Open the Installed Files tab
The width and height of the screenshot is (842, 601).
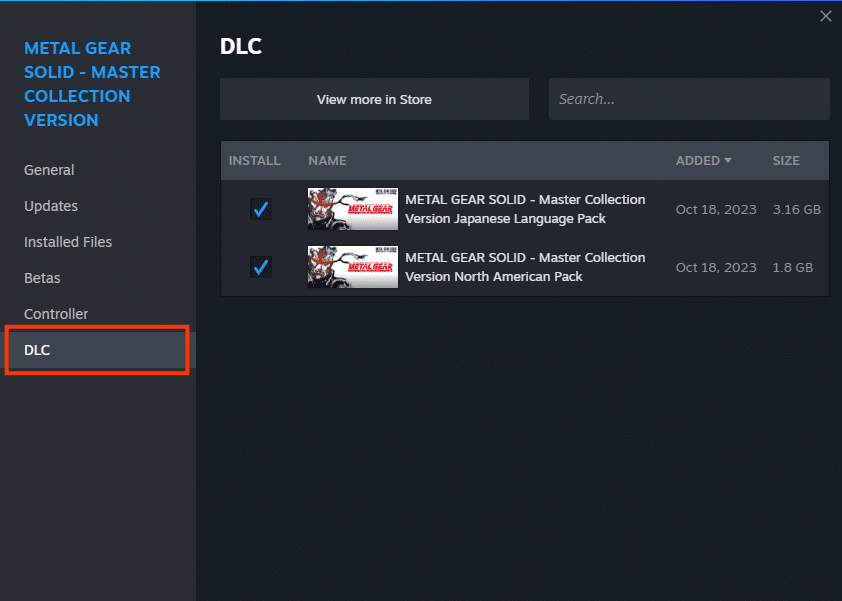point(68,242)
